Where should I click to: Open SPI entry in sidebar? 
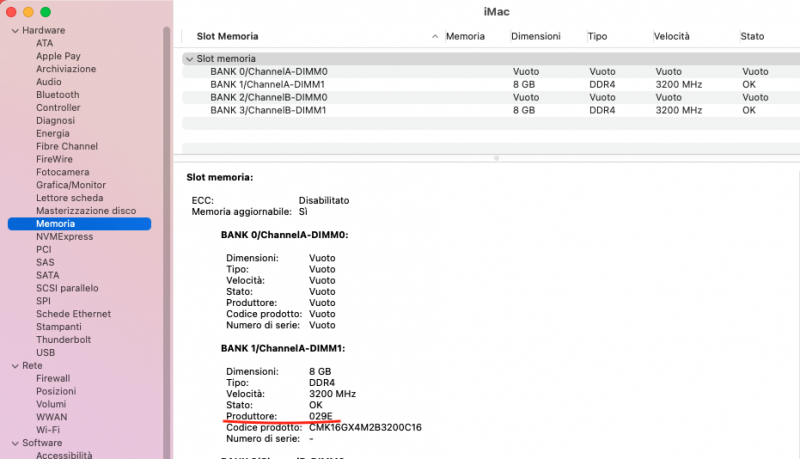point(43,301)
